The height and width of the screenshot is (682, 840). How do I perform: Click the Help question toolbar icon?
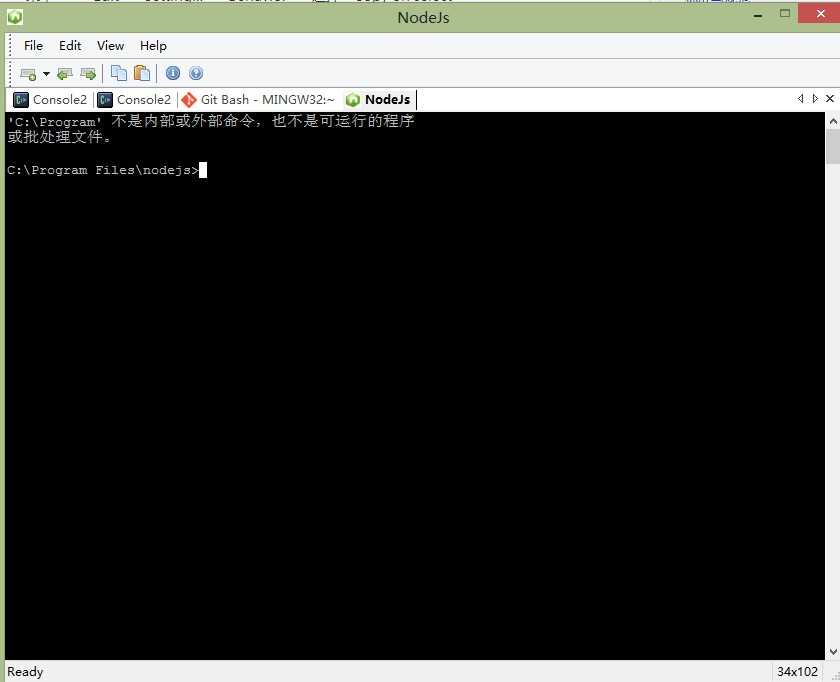click(196, 73)
